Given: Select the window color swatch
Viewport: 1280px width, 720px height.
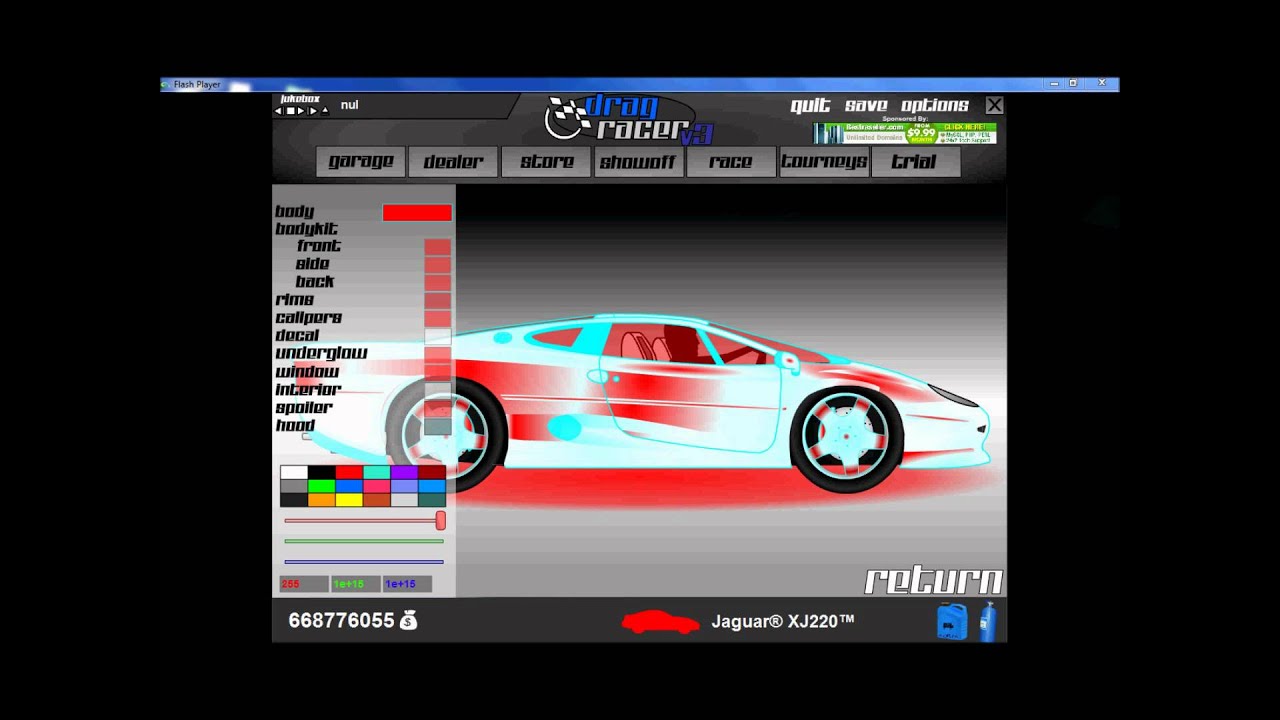Looking at the screenshot, I should (x=438, y=373).
